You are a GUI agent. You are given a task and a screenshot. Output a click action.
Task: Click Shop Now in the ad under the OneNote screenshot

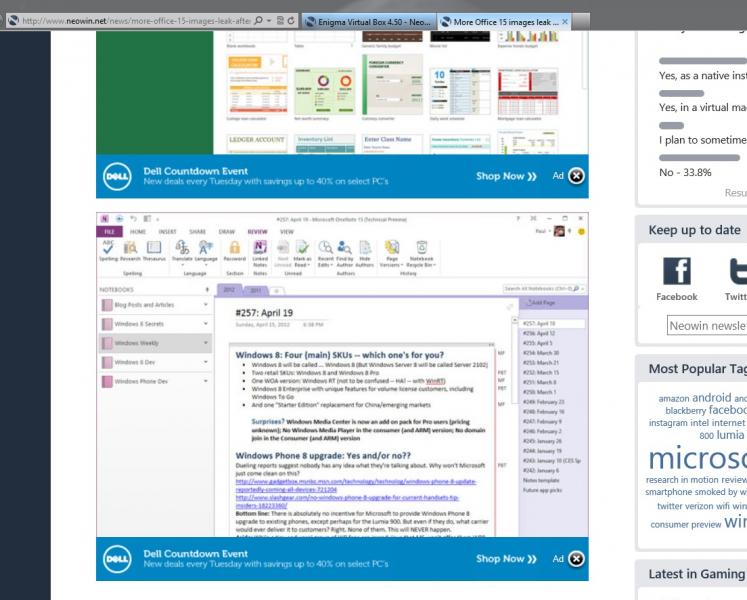tap(506, 559)
